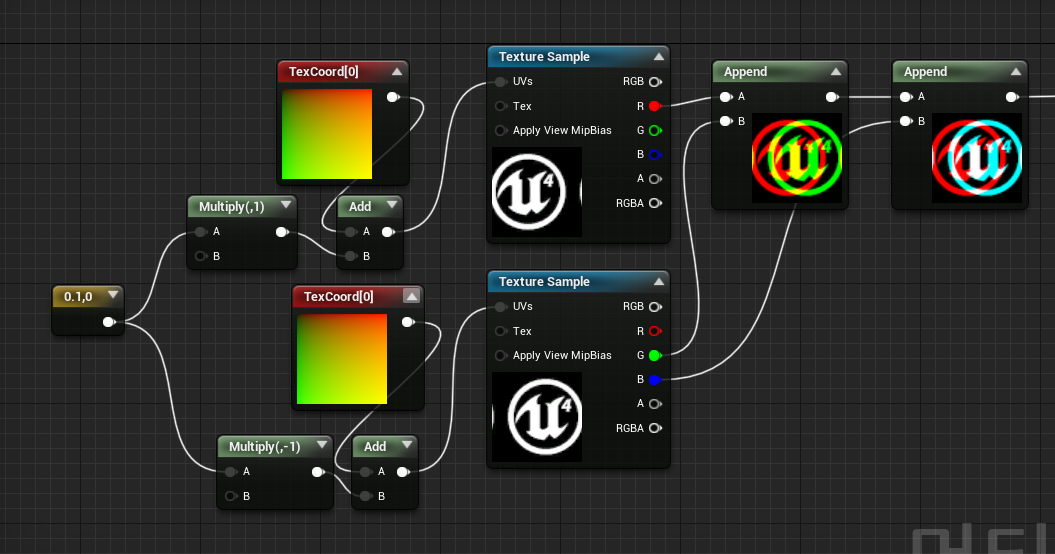Click the output pin of Multiply(,-1) node
Viewport: 1055px width, 554px height.
point(318,472)
